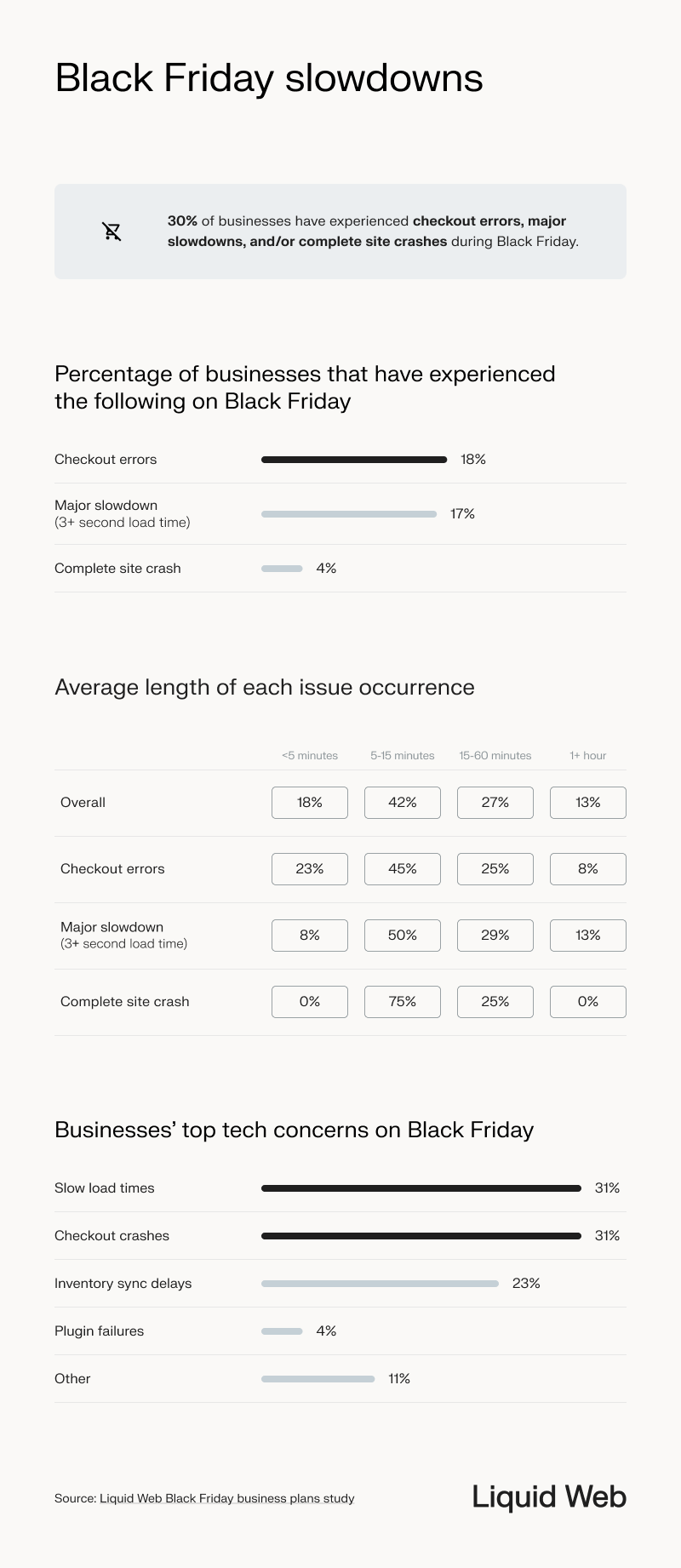
Task: Click the crossed-out shopping cart icon
Action: pos(112,232)
